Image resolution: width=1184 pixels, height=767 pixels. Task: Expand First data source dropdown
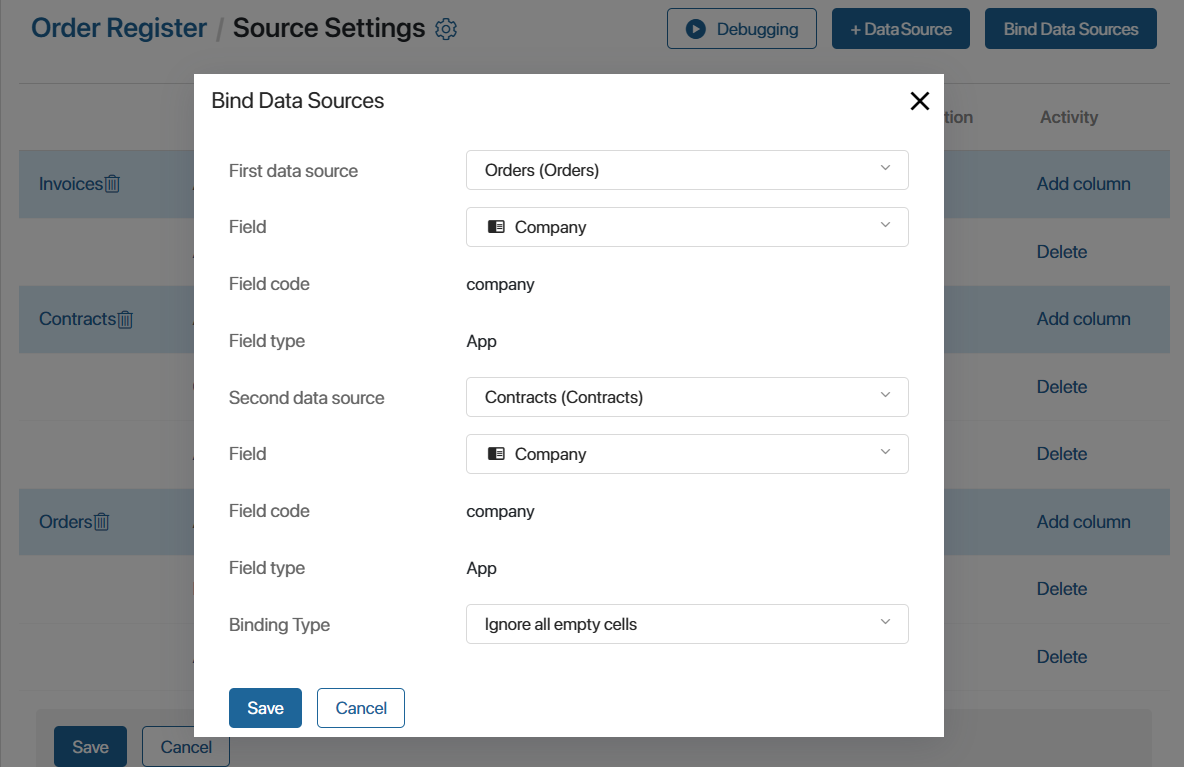(x=687, y=170)
